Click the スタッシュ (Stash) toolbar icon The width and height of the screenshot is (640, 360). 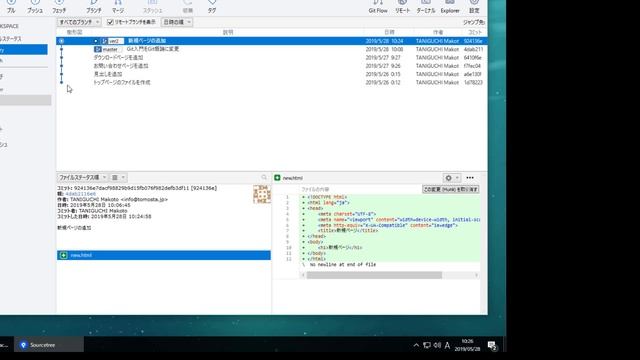pos(152,7)
